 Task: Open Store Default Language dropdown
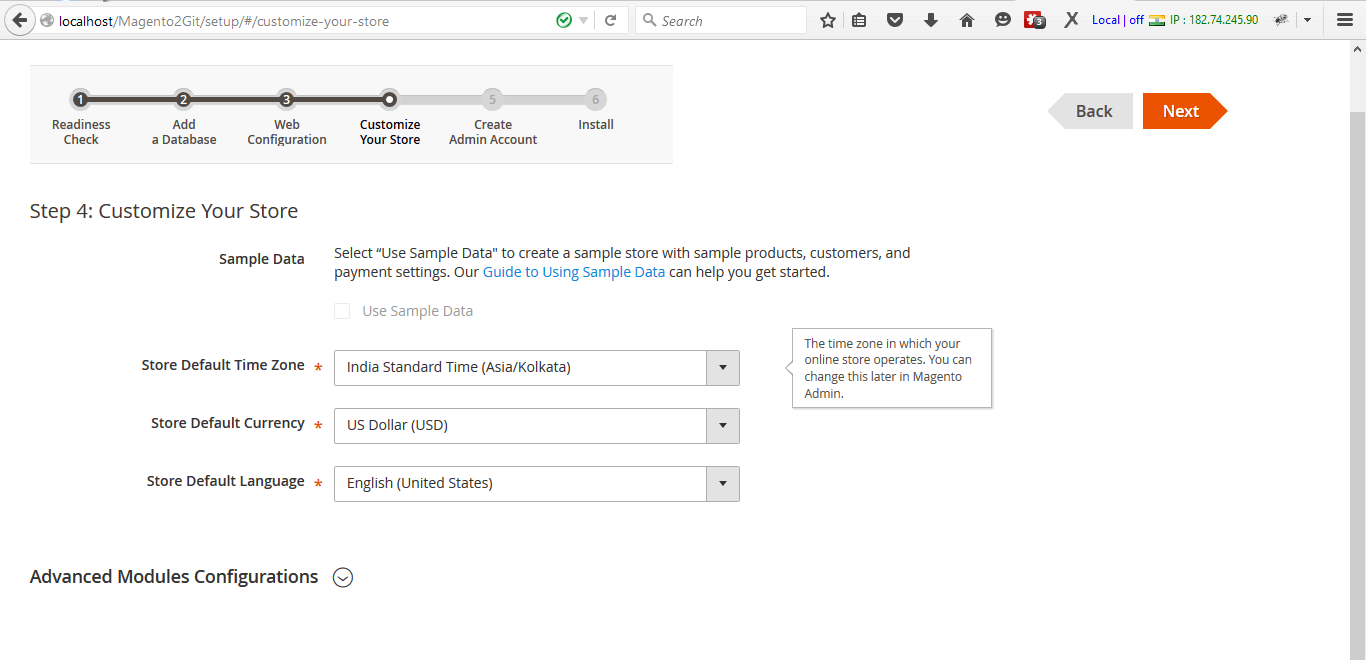(722, 484)
